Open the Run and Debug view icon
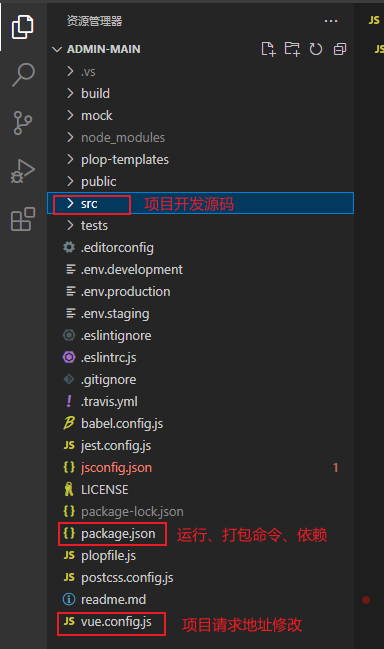 coord(23,171)
